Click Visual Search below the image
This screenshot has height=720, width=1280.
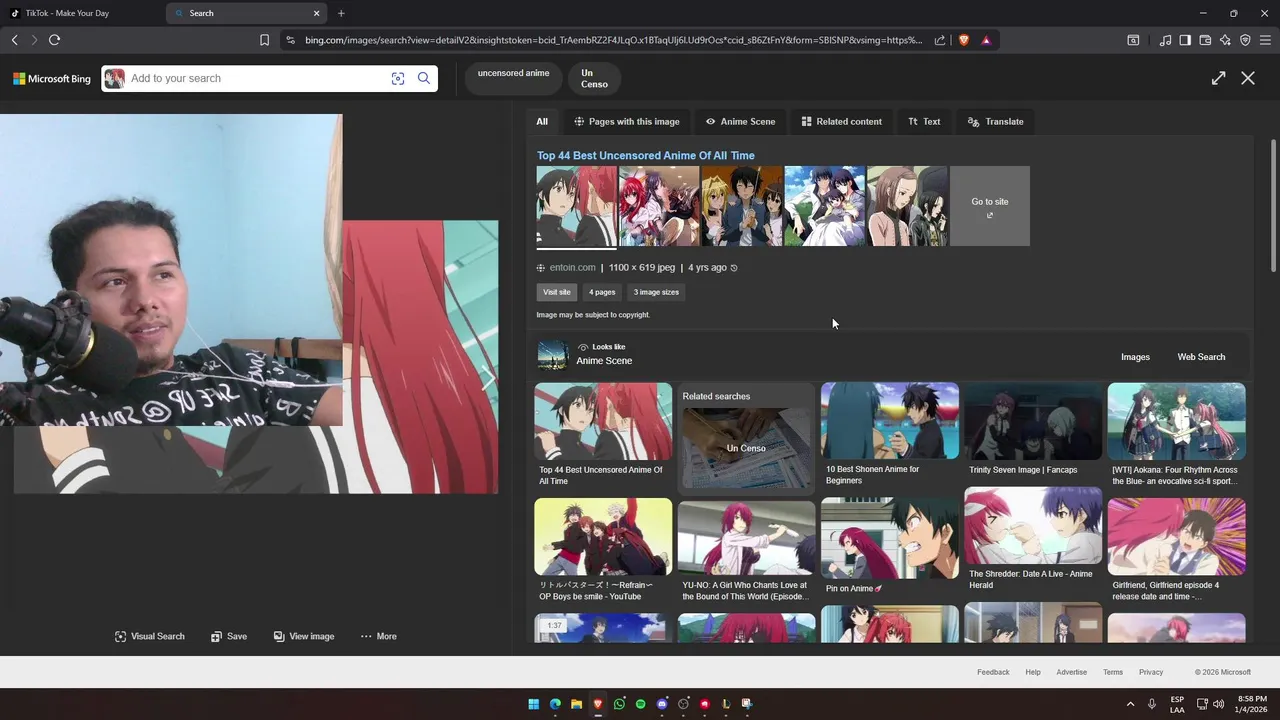(150, 636)
